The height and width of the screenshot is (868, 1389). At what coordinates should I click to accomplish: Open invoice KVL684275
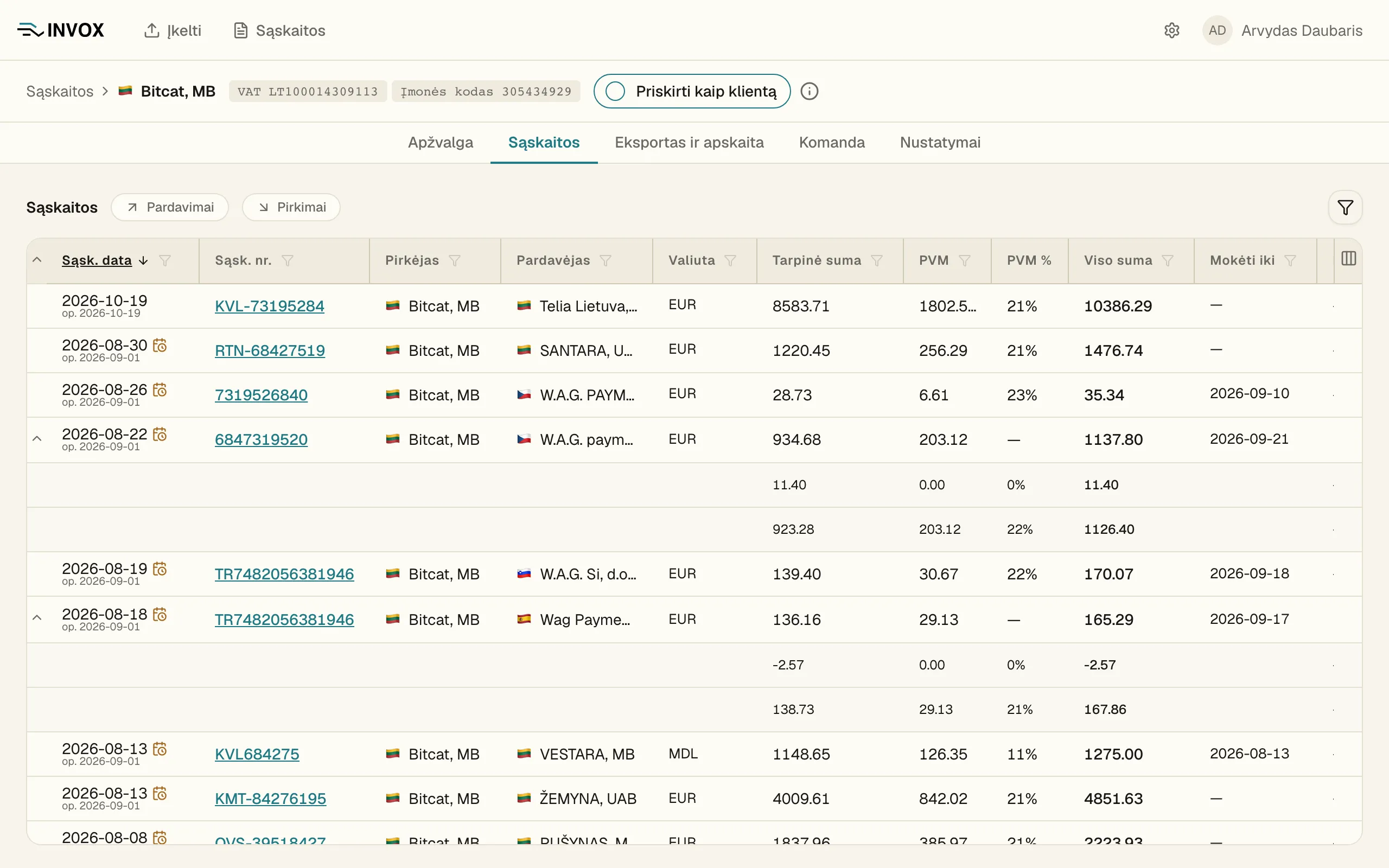point(257,754)
